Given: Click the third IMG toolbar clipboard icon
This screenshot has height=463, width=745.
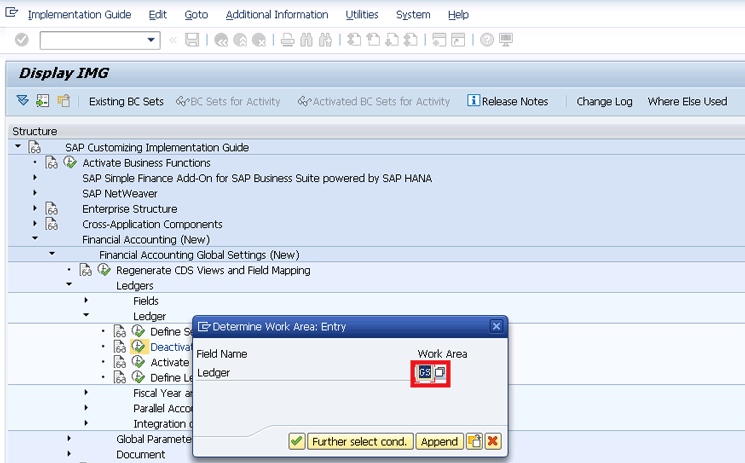Looking at the screenshot, I should [x=64, y=101].
